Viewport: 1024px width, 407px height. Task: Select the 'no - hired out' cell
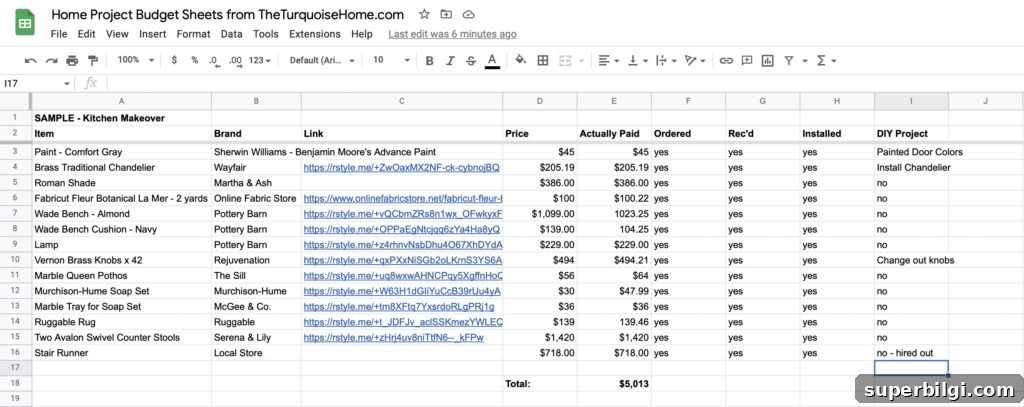(911, 353)
